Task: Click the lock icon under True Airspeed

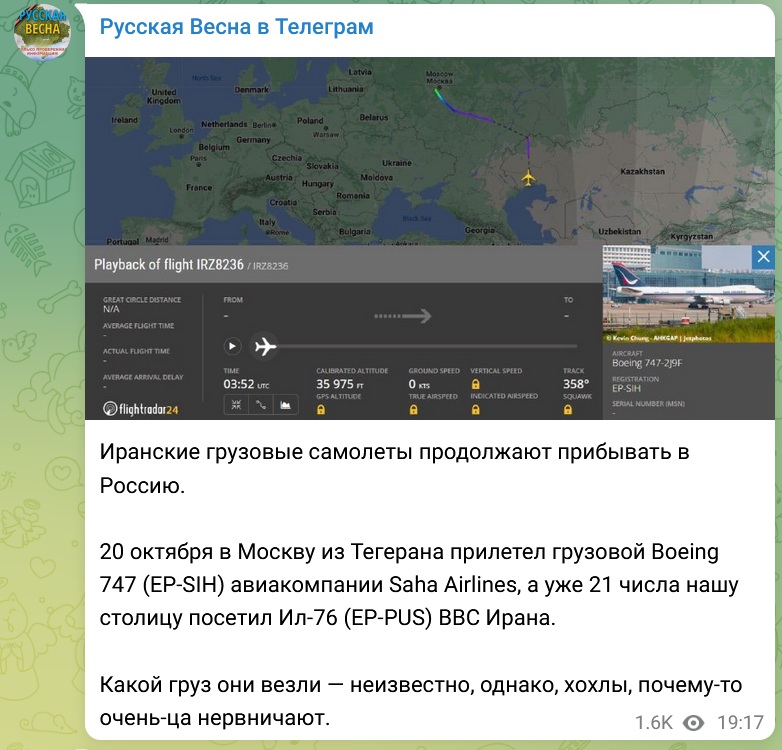Action: coord(413,409)
